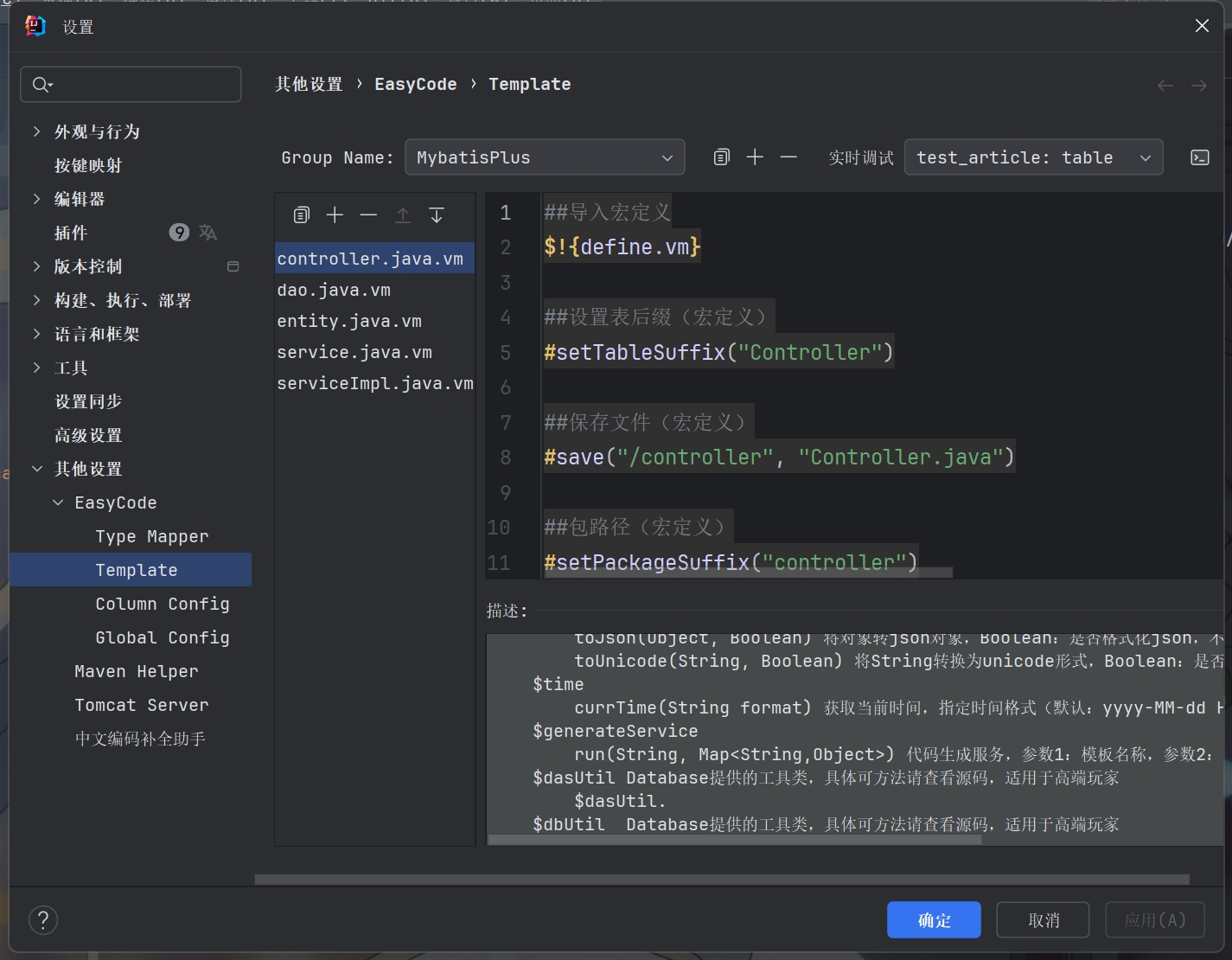Open the Group Name MybatisPlus dropdown
The width and height of the screenshot is (1232, 960).
pos(545,157)
